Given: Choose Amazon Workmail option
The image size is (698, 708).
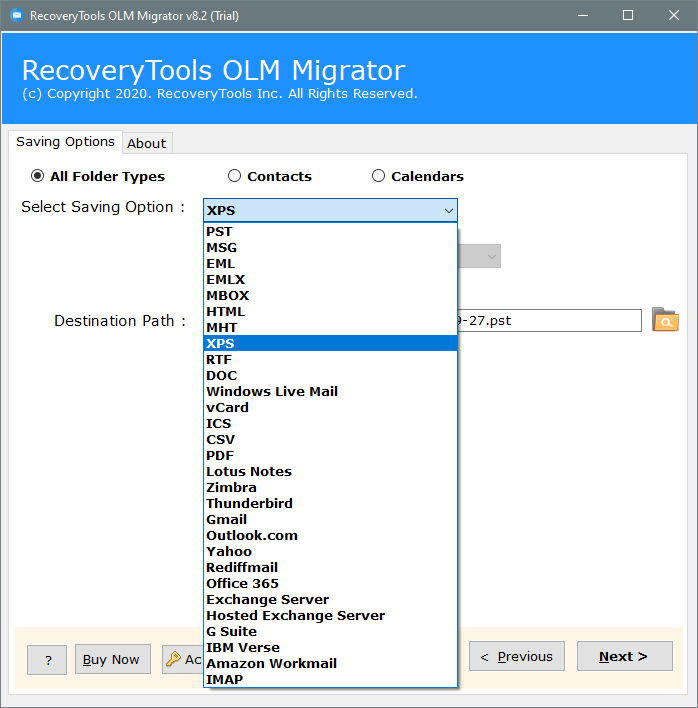Looking at the screenshot, I should pos(330,664).
